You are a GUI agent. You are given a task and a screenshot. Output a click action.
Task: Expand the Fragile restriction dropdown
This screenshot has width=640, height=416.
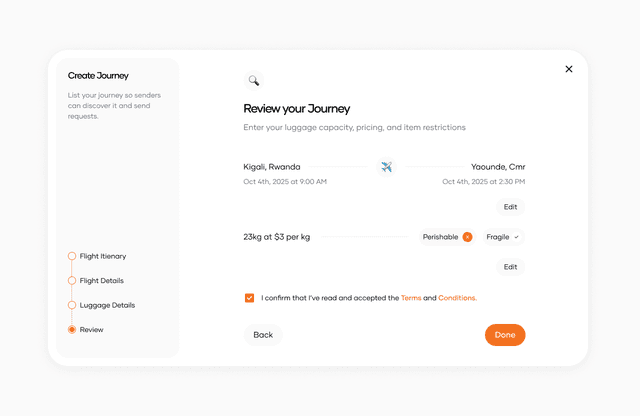(503, 237)
